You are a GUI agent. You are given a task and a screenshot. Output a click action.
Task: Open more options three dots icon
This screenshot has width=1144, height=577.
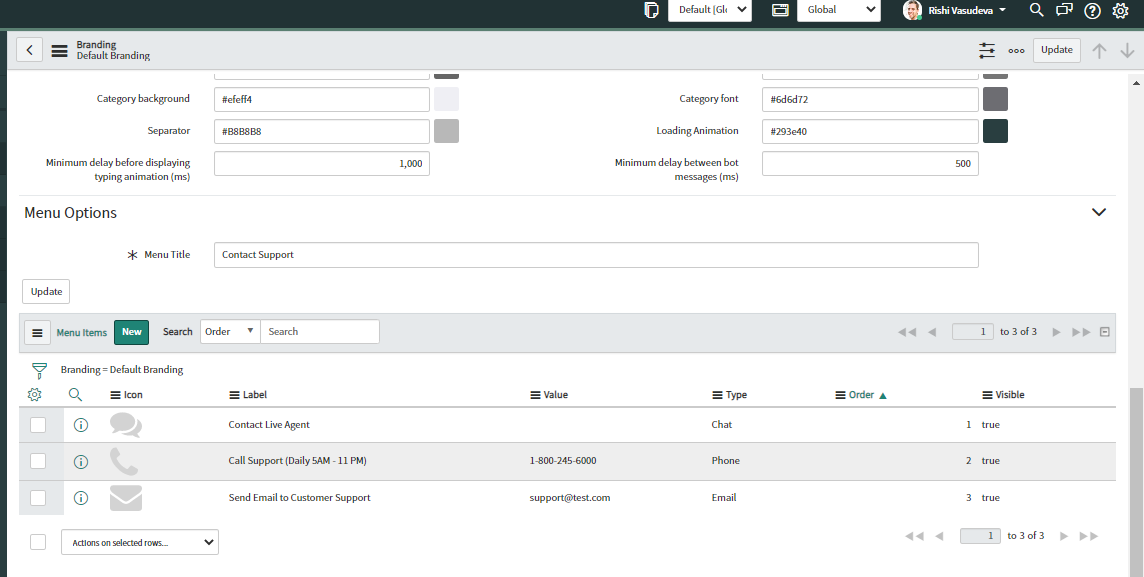click(1016, 50)
